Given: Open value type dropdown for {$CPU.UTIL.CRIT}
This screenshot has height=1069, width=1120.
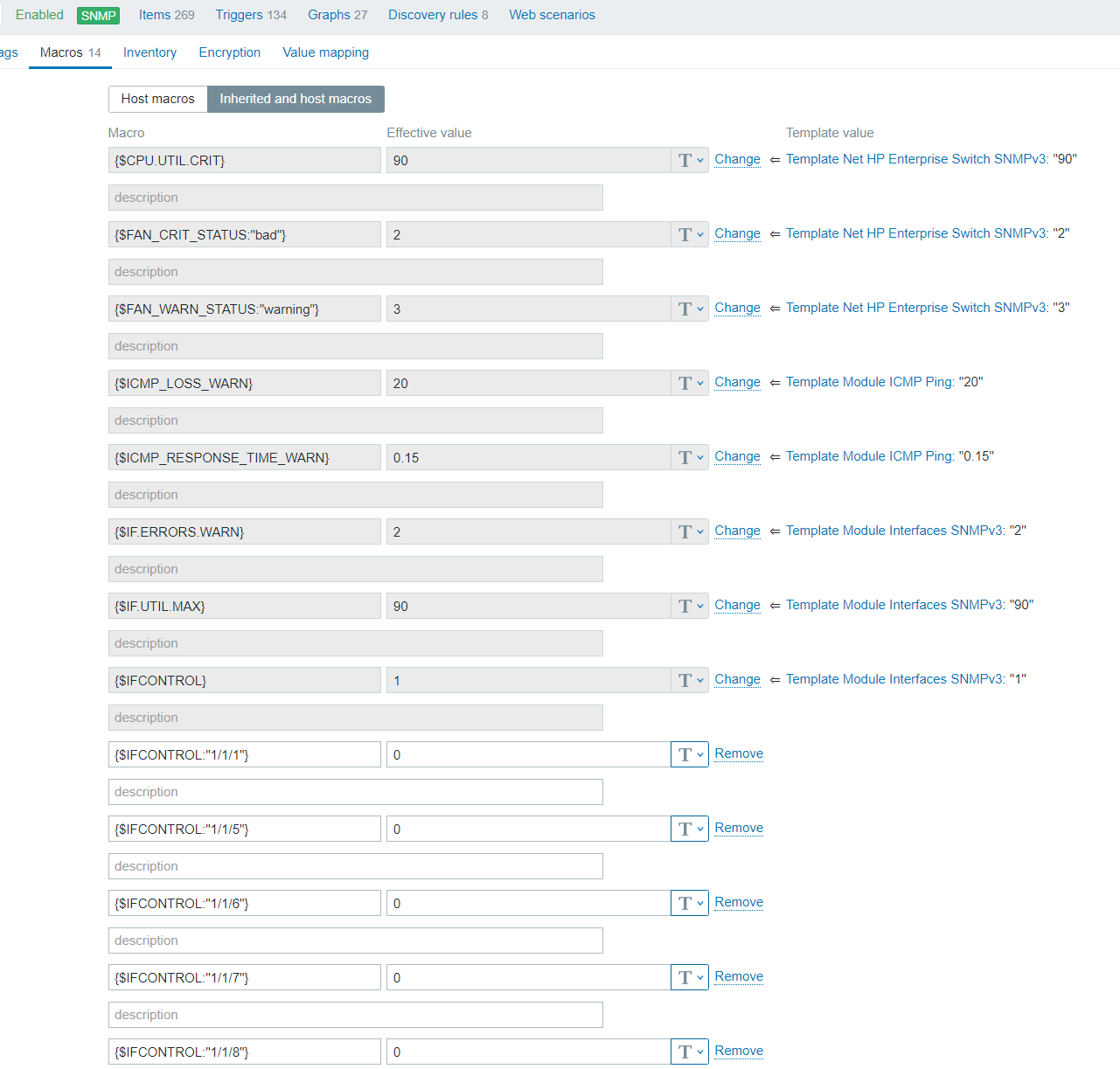Looking at the screenshot, I should click(x=690, y=160).
